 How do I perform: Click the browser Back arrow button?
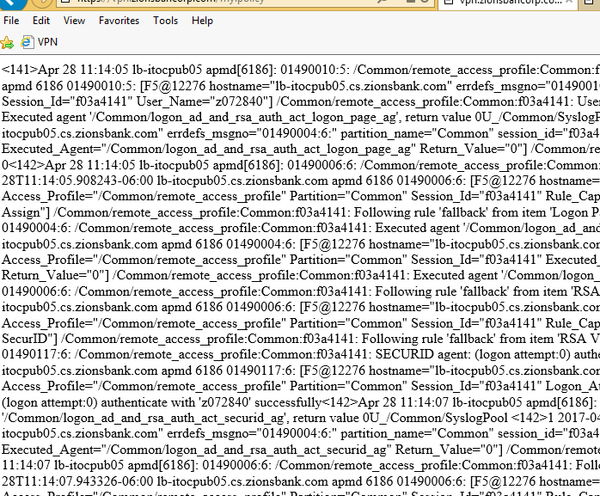pyautogui.click(x=11, y=3)
